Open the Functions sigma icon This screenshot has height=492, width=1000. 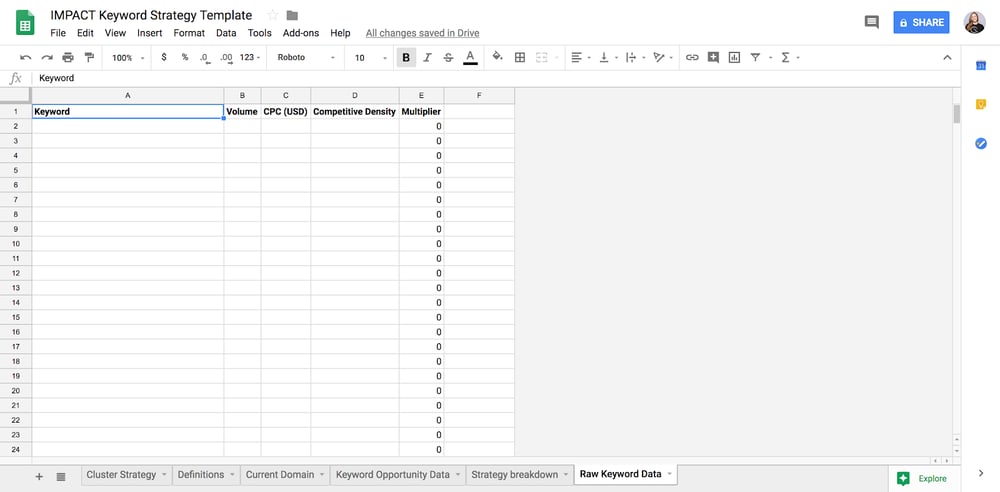point(785,57)
